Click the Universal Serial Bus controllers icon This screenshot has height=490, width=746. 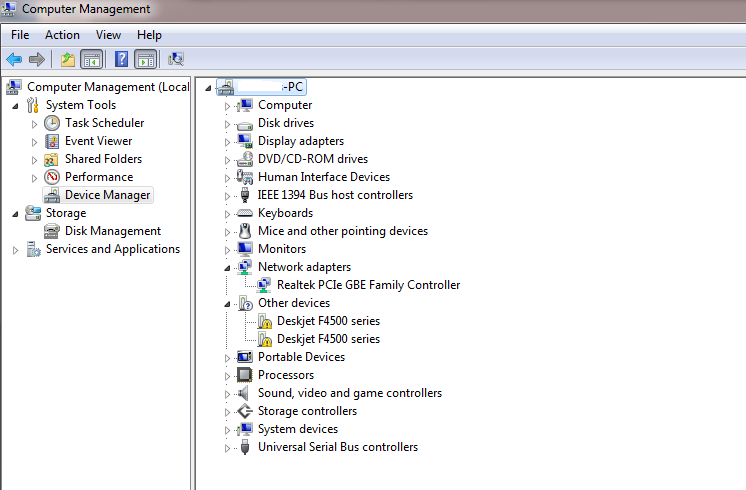245,447
